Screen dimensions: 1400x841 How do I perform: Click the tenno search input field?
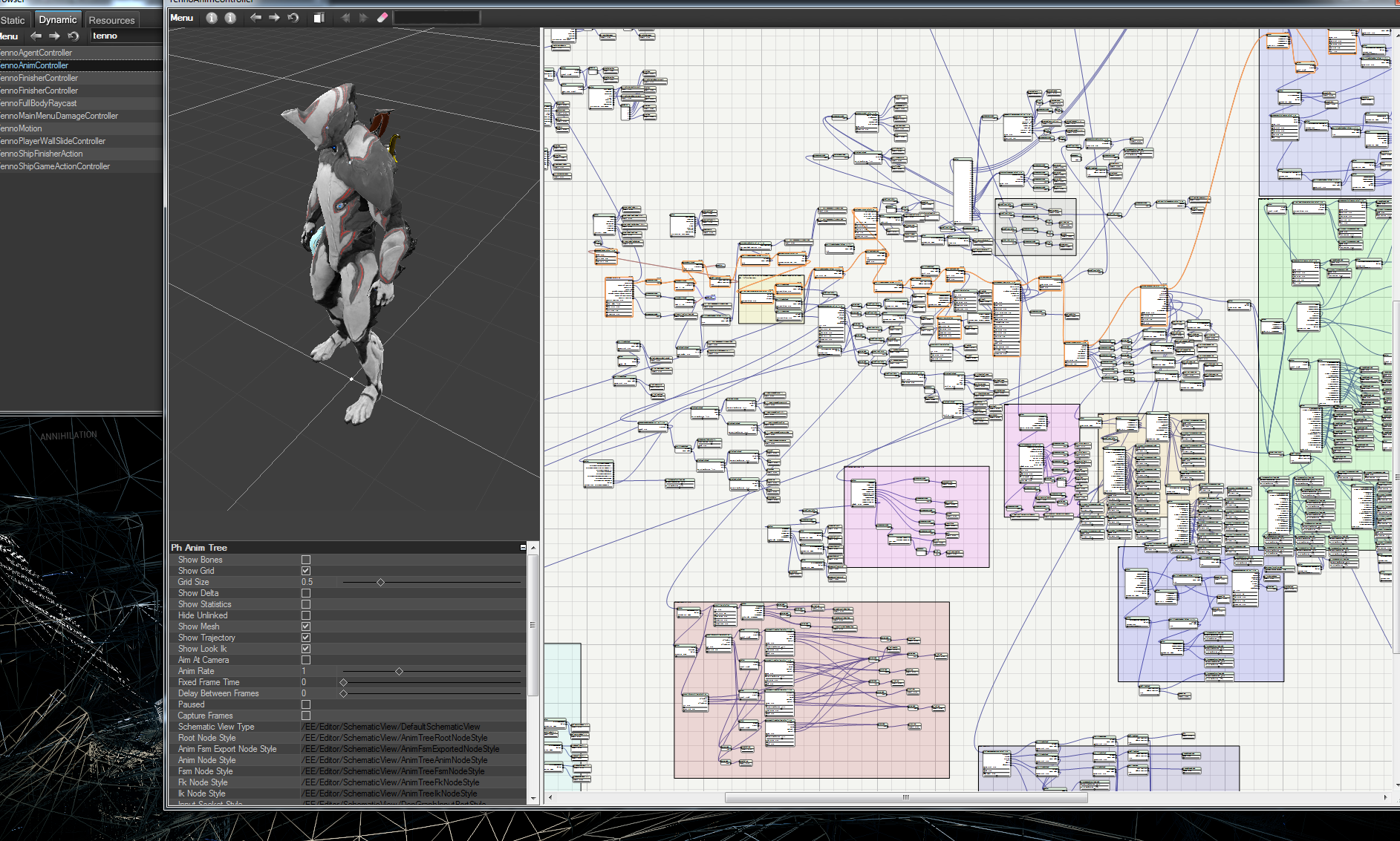125,36
